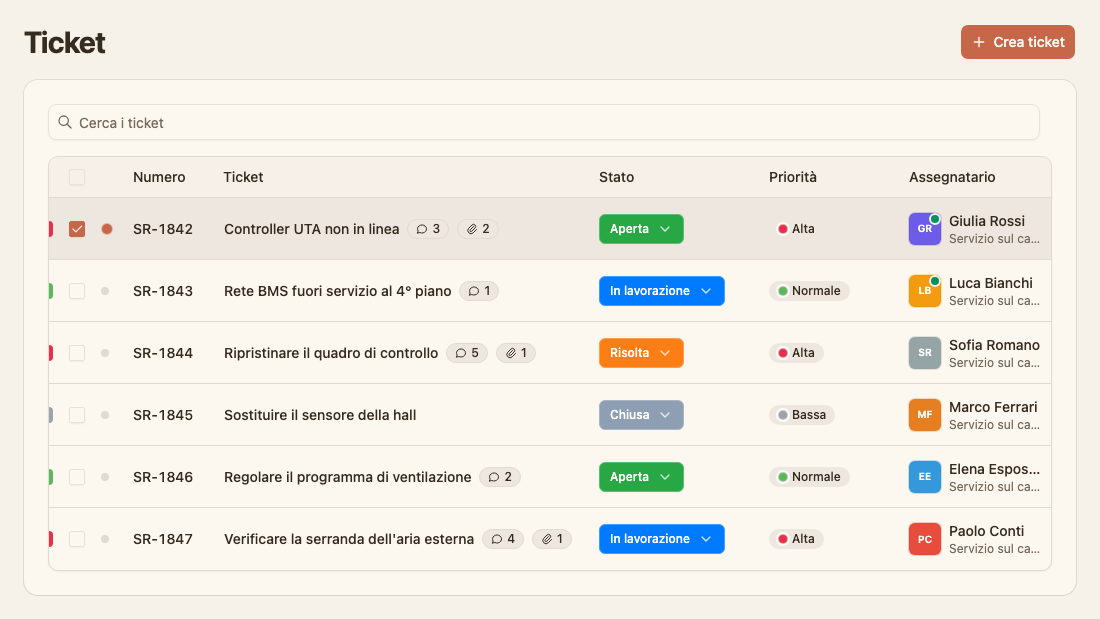Click the status dot for SR-1843
Viewport: 1100px width, 619px height.
(x=105, y=291)
